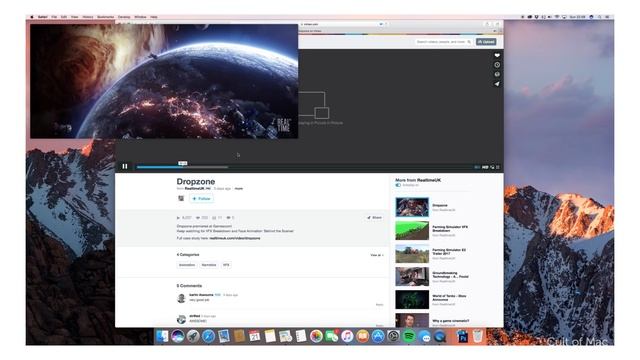This screenshot has height=360, width=640.
Task: Open the History menu
Action: pyautogui.click(x=88, y=17)
